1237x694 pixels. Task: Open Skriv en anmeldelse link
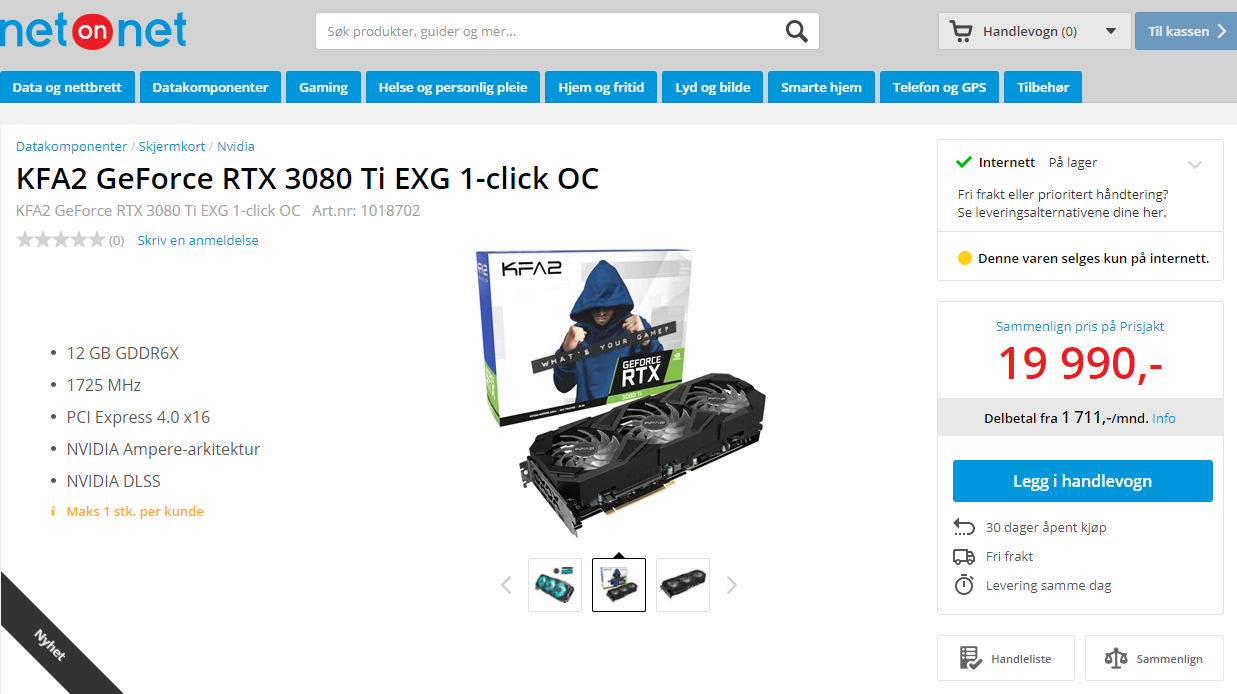[198, 240]
